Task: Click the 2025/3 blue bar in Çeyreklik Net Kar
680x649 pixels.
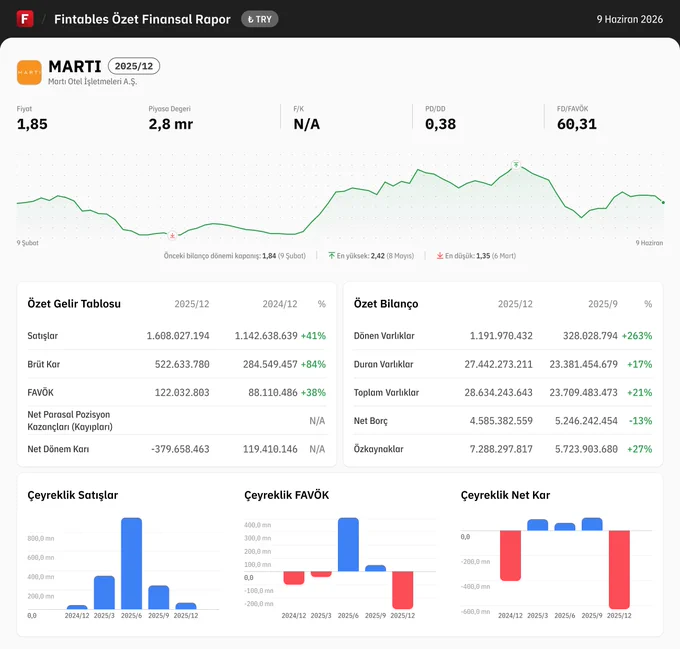Action: (x=538, y=525)
